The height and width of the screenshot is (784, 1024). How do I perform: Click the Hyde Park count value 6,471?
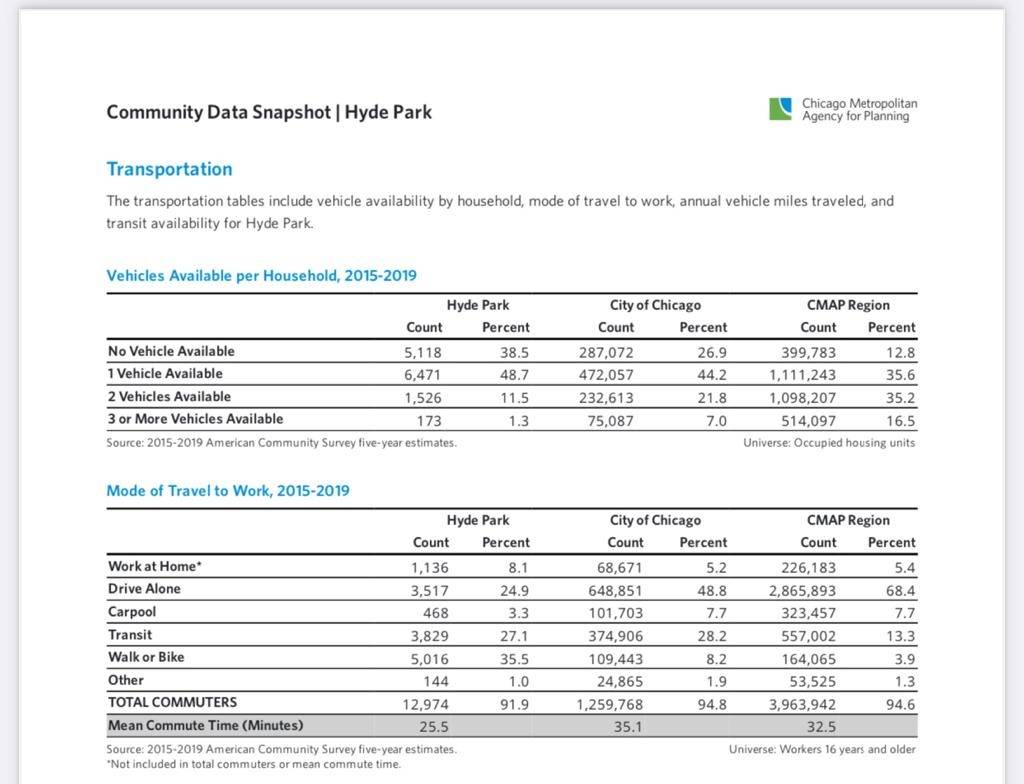[423, 375]
